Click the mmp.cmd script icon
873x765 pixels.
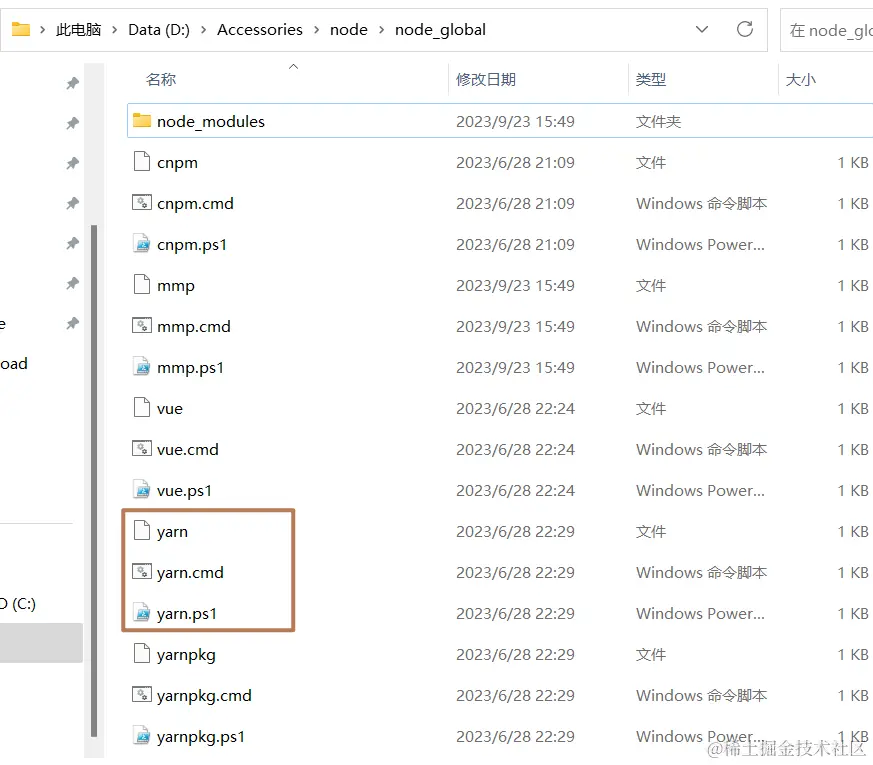(142, 326)
